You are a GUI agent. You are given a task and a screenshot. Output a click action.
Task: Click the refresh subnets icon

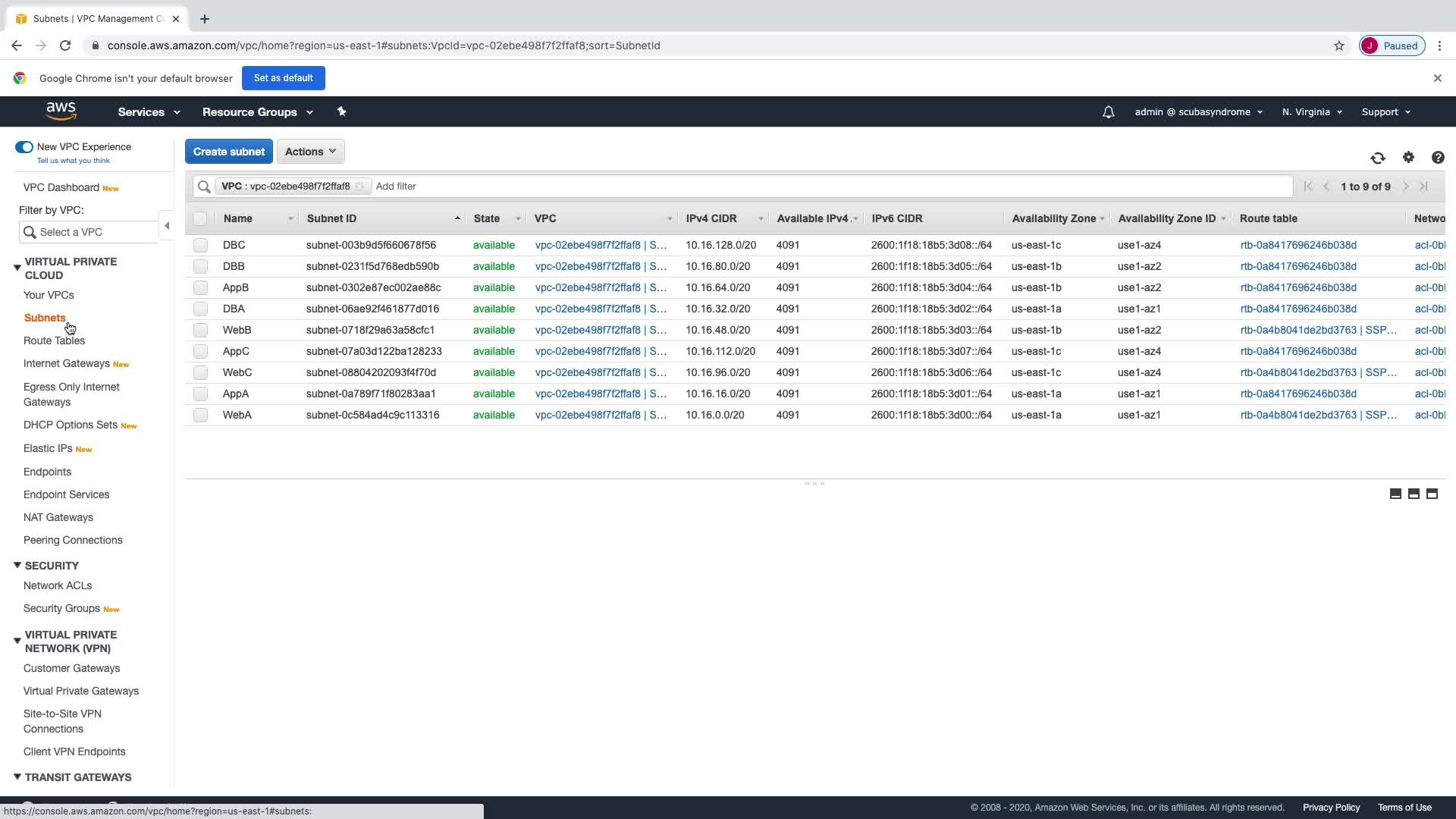pyautogui.click(x=1378, y=158)
